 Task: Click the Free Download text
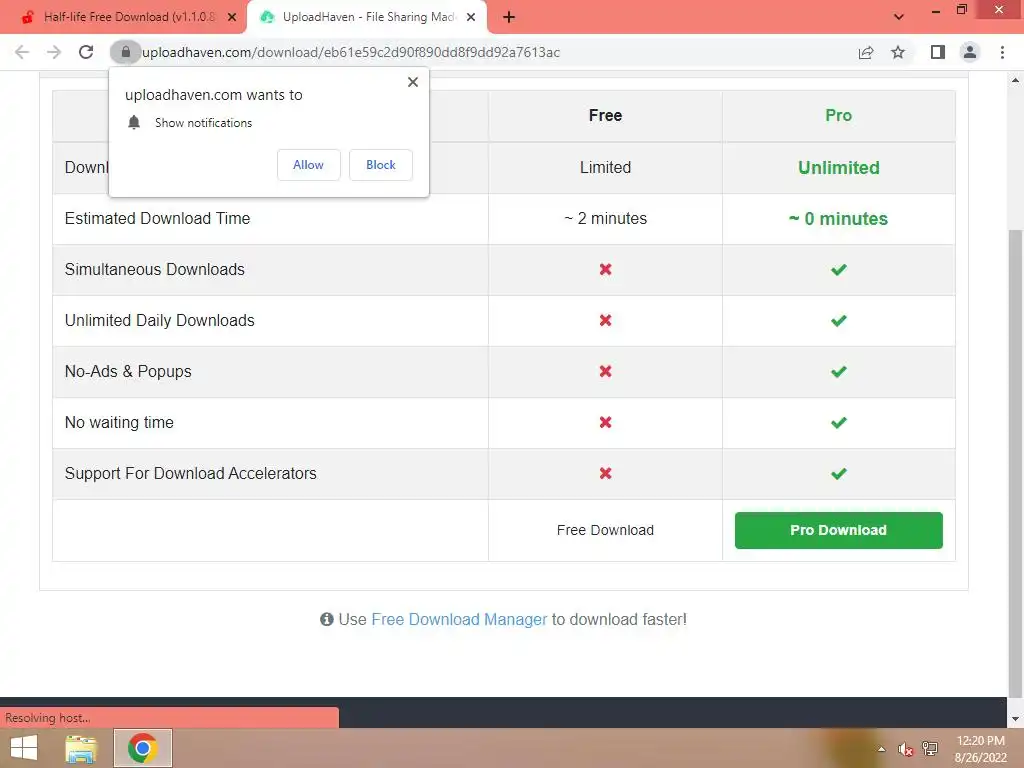coord(605,530)
